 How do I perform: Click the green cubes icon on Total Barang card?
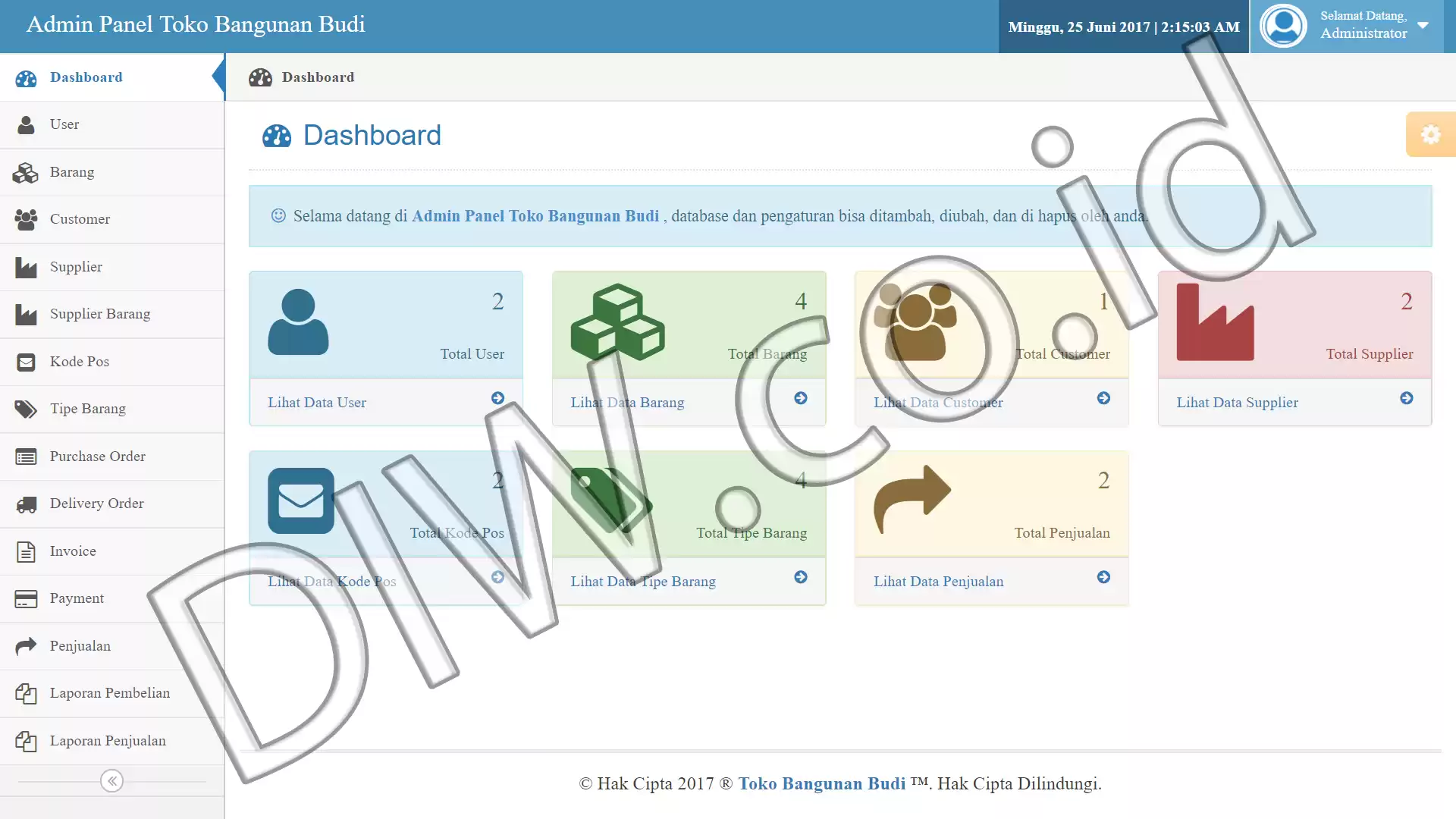[617, 322]
